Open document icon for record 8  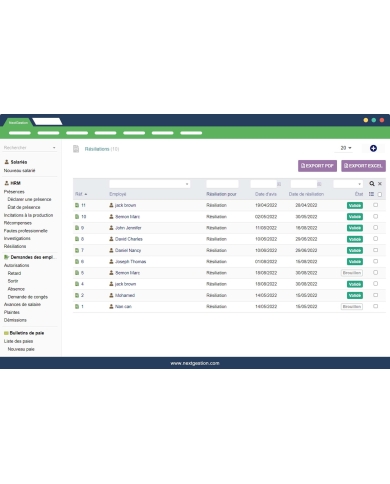point(77,239)
